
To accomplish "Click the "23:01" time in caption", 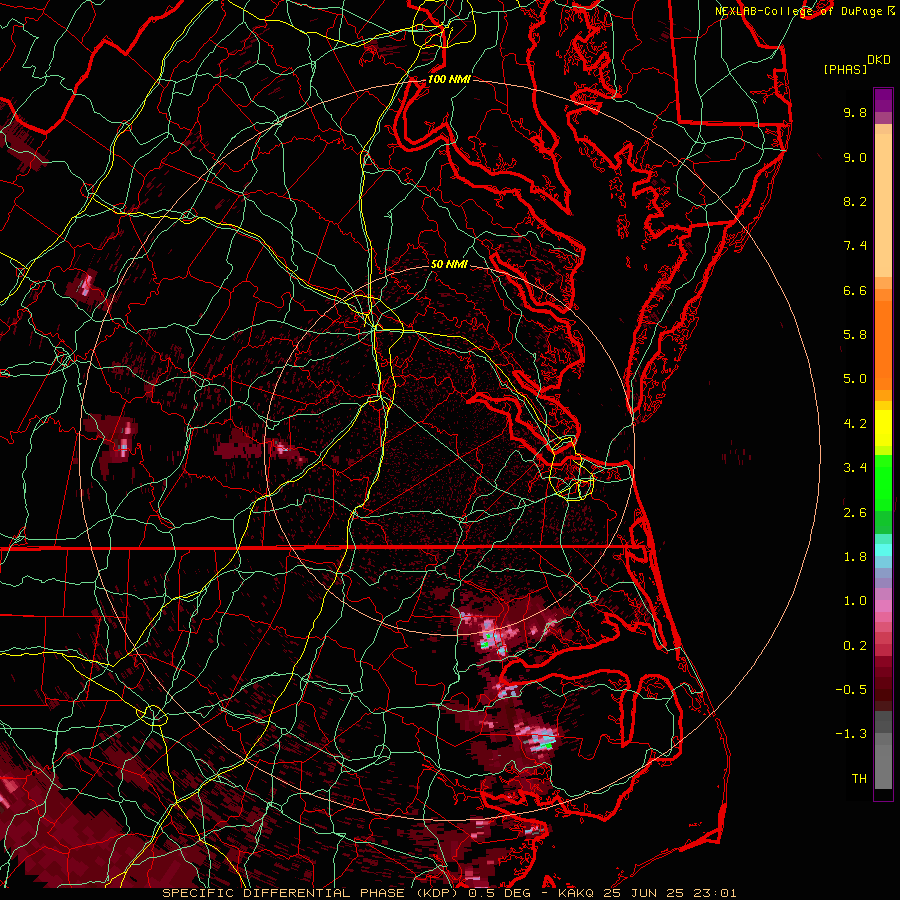I will point(715,893).
